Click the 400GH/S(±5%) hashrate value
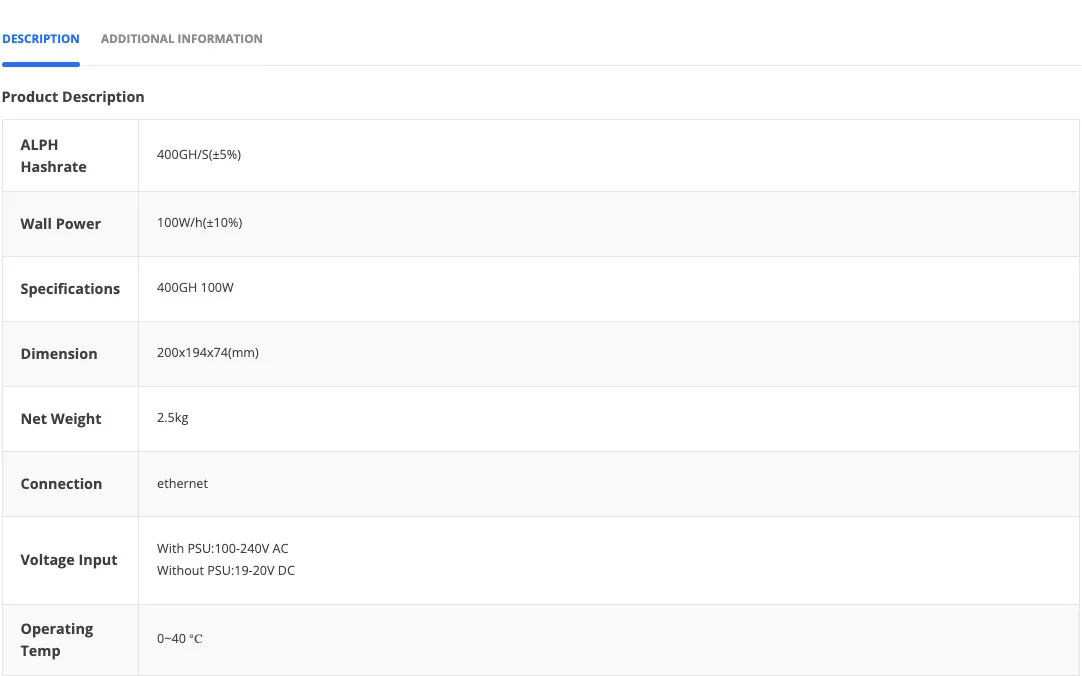The height and width of the screenshot is (676, 1082). (199, 155)
